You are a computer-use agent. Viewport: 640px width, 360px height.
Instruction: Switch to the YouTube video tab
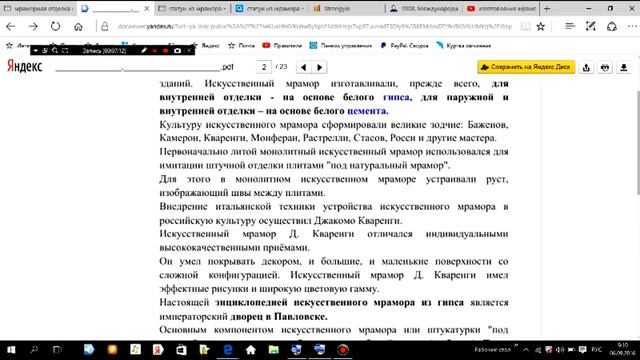pyautogui.click(x=501, y=8)
